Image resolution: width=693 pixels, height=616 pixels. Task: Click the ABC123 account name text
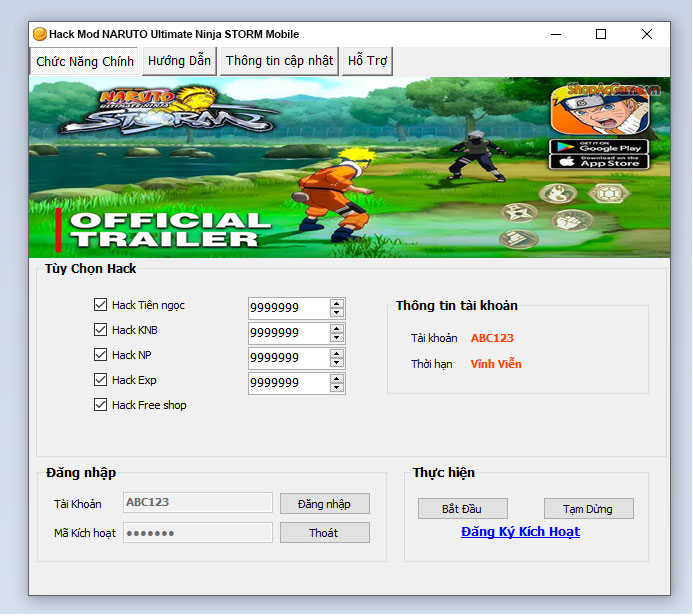tap(492, 338)
